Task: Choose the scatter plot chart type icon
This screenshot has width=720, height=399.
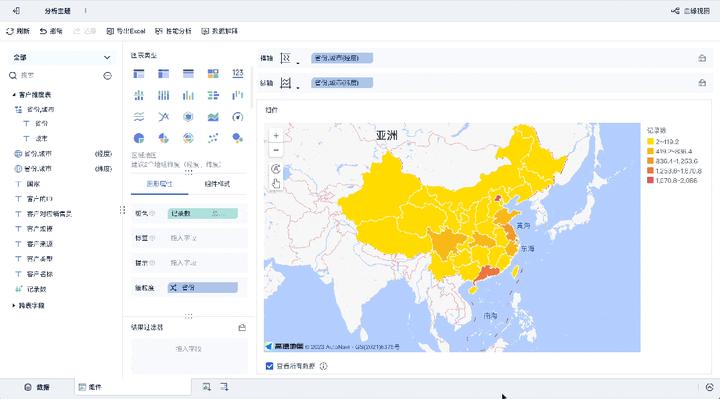Action: 213,138
